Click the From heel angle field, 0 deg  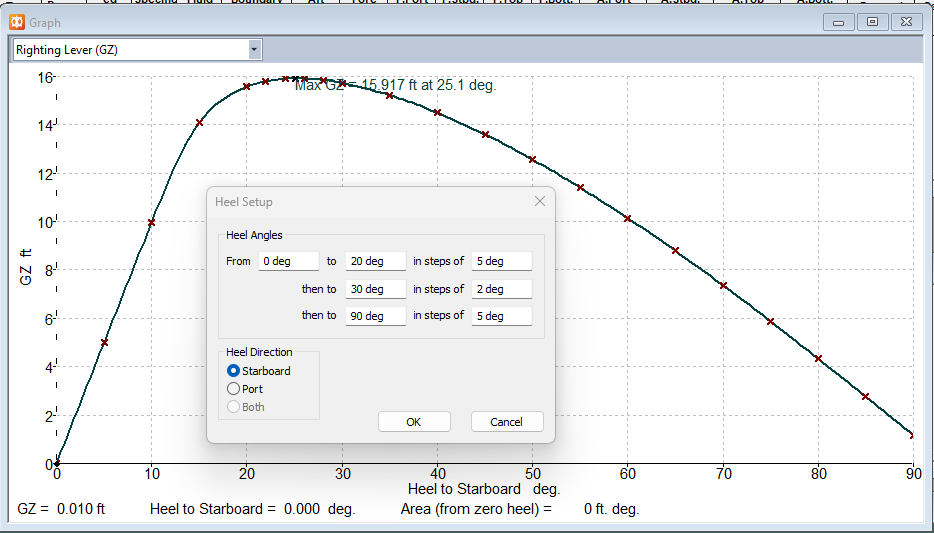289,261
